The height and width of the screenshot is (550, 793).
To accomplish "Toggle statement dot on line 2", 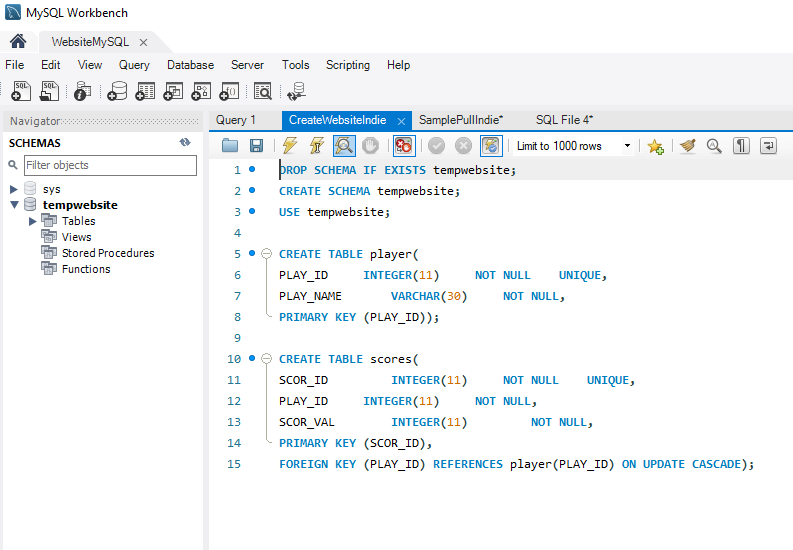I will click(252, 190).
